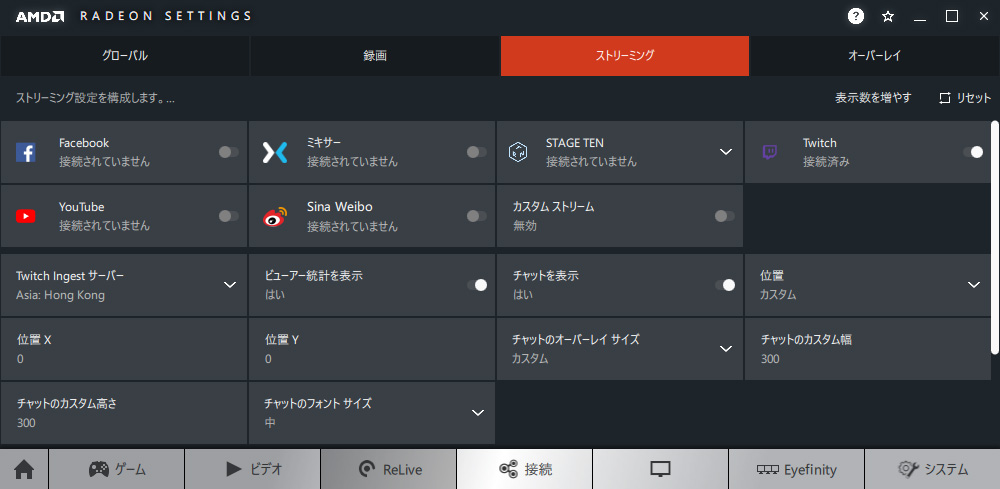Click the 無効 status under カスタム ストリーム
This screenshot has width=1000, height=489.
point(525,226)
